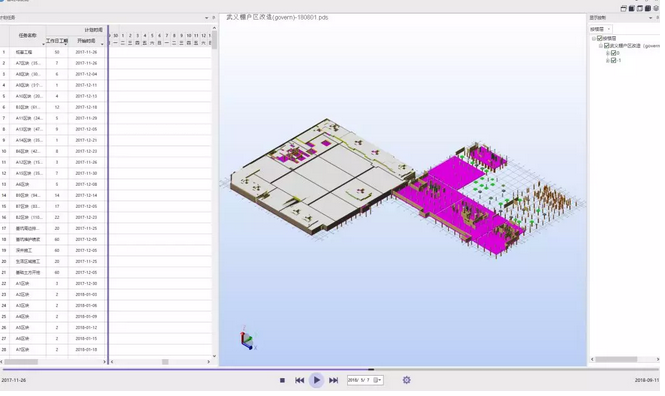
Task: Click the Gantt horizontal scroll left arrow
Action: (x=112, y=362)
